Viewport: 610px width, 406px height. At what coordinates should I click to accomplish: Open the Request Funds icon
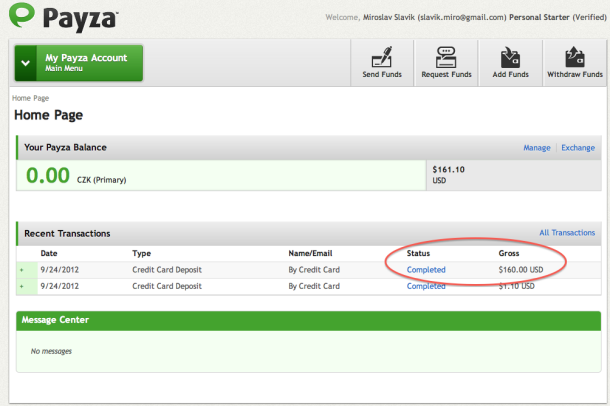[446, 62]
